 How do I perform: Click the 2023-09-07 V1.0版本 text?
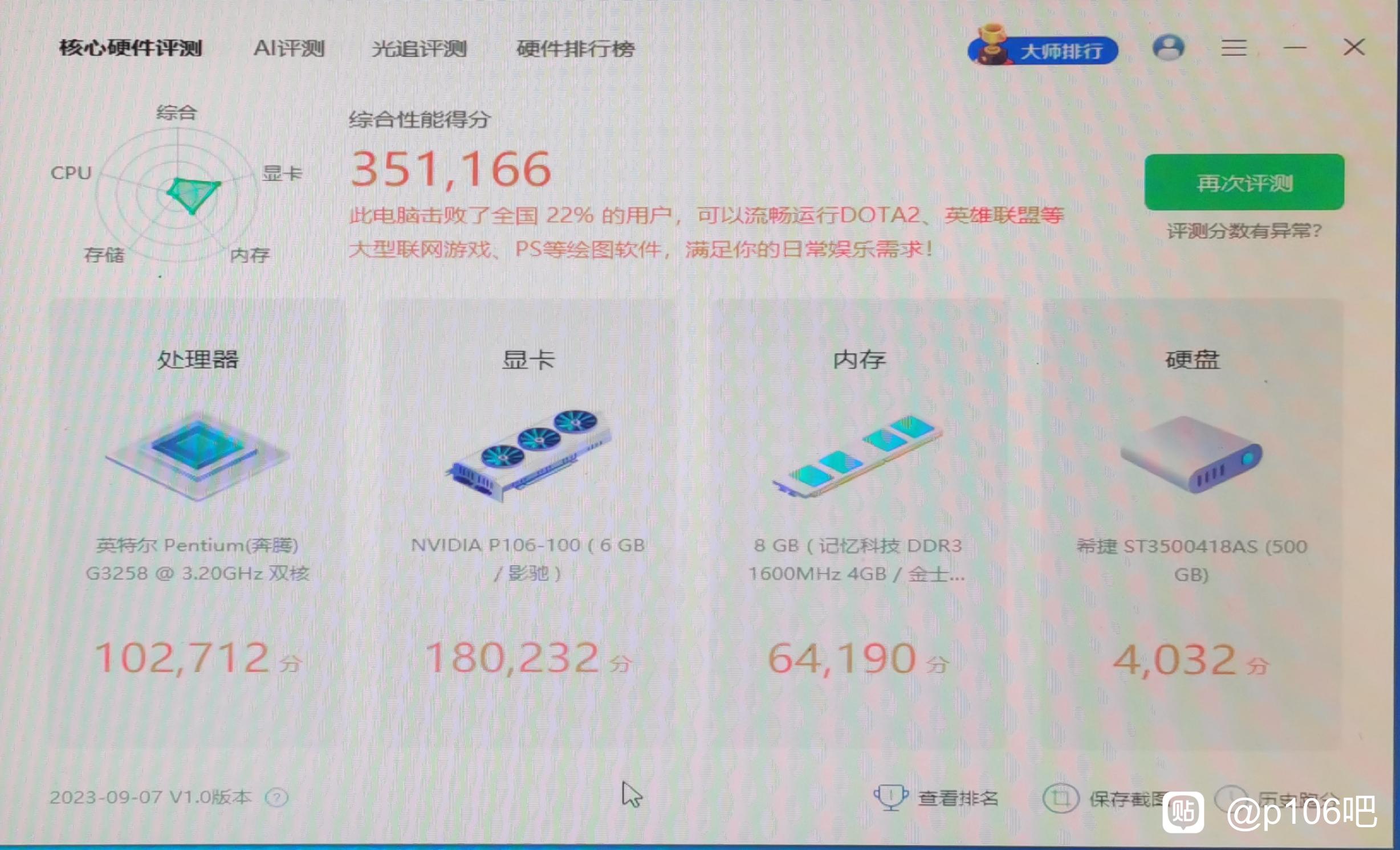coord(150,796)
